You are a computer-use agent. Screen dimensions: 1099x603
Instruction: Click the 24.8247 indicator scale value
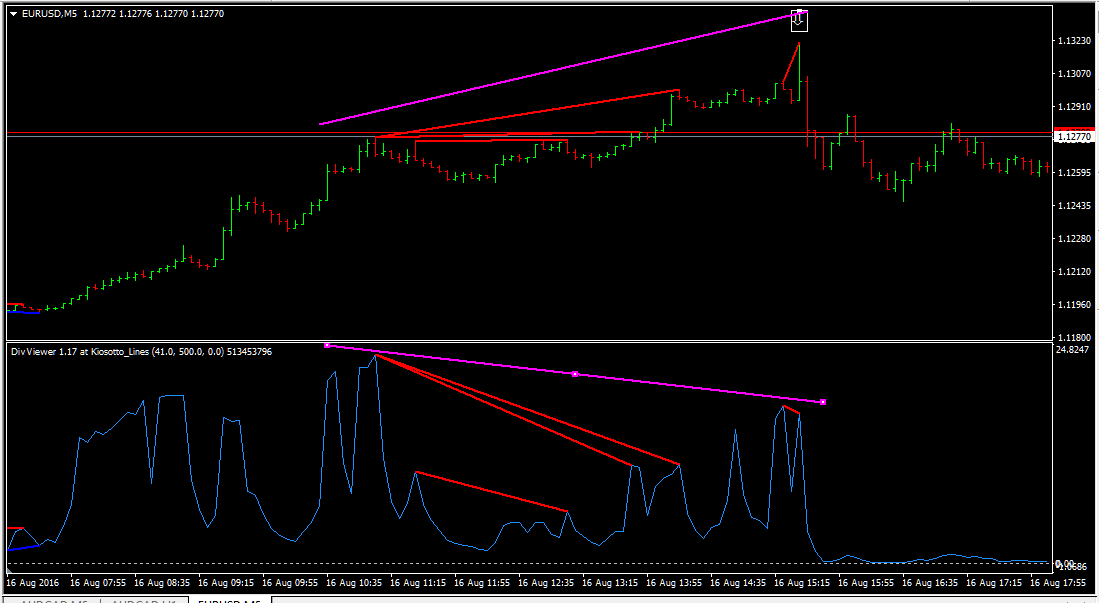tap(1072, 350)
